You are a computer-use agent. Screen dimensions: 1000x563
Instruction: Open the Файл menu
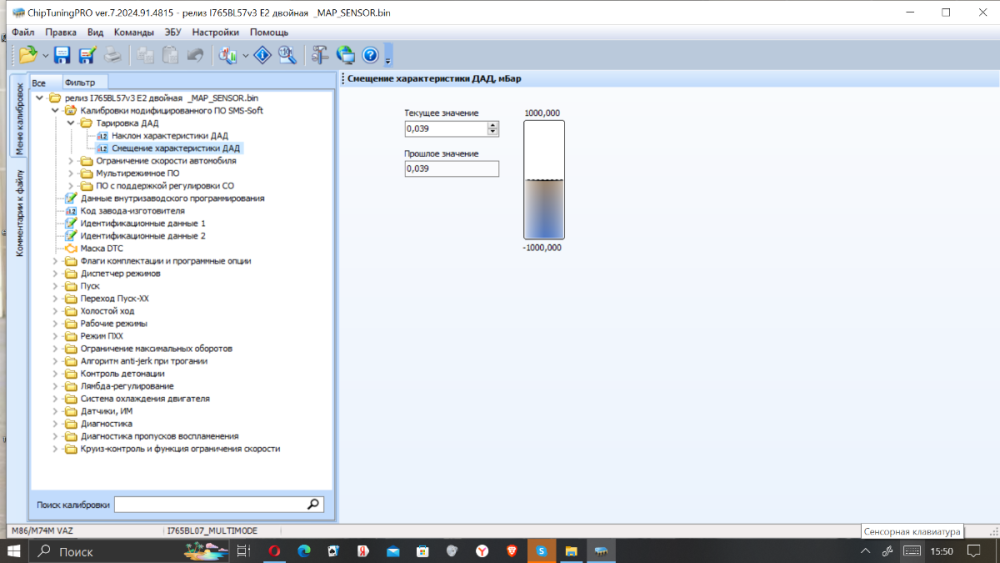(23, 32)
